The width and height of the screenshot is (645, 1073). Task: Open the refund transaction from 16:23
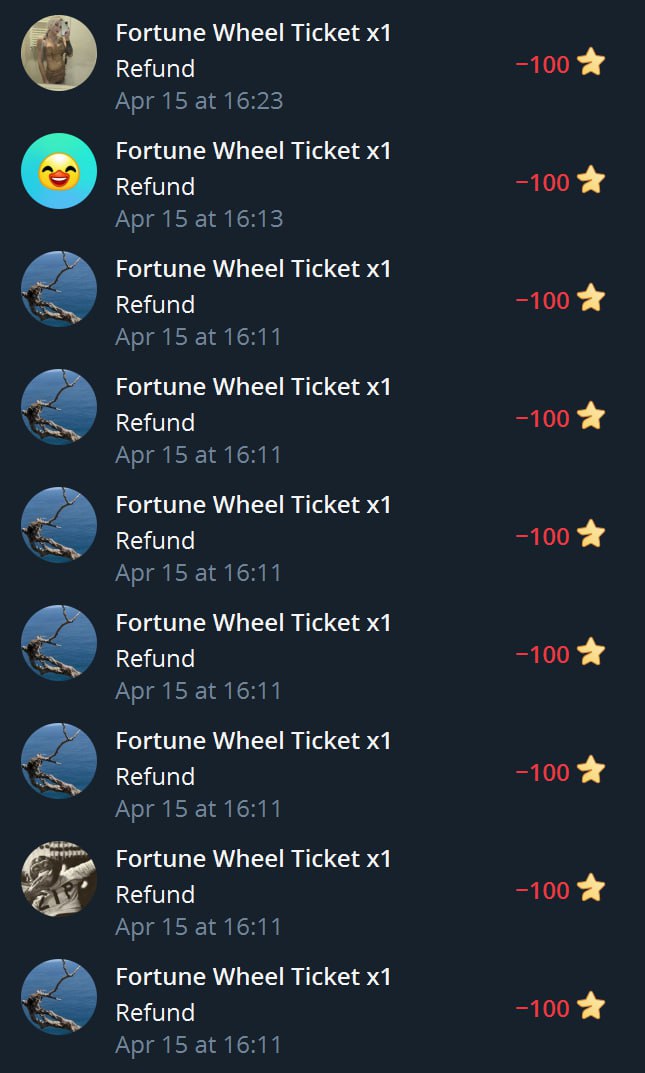tap(322, 66)
